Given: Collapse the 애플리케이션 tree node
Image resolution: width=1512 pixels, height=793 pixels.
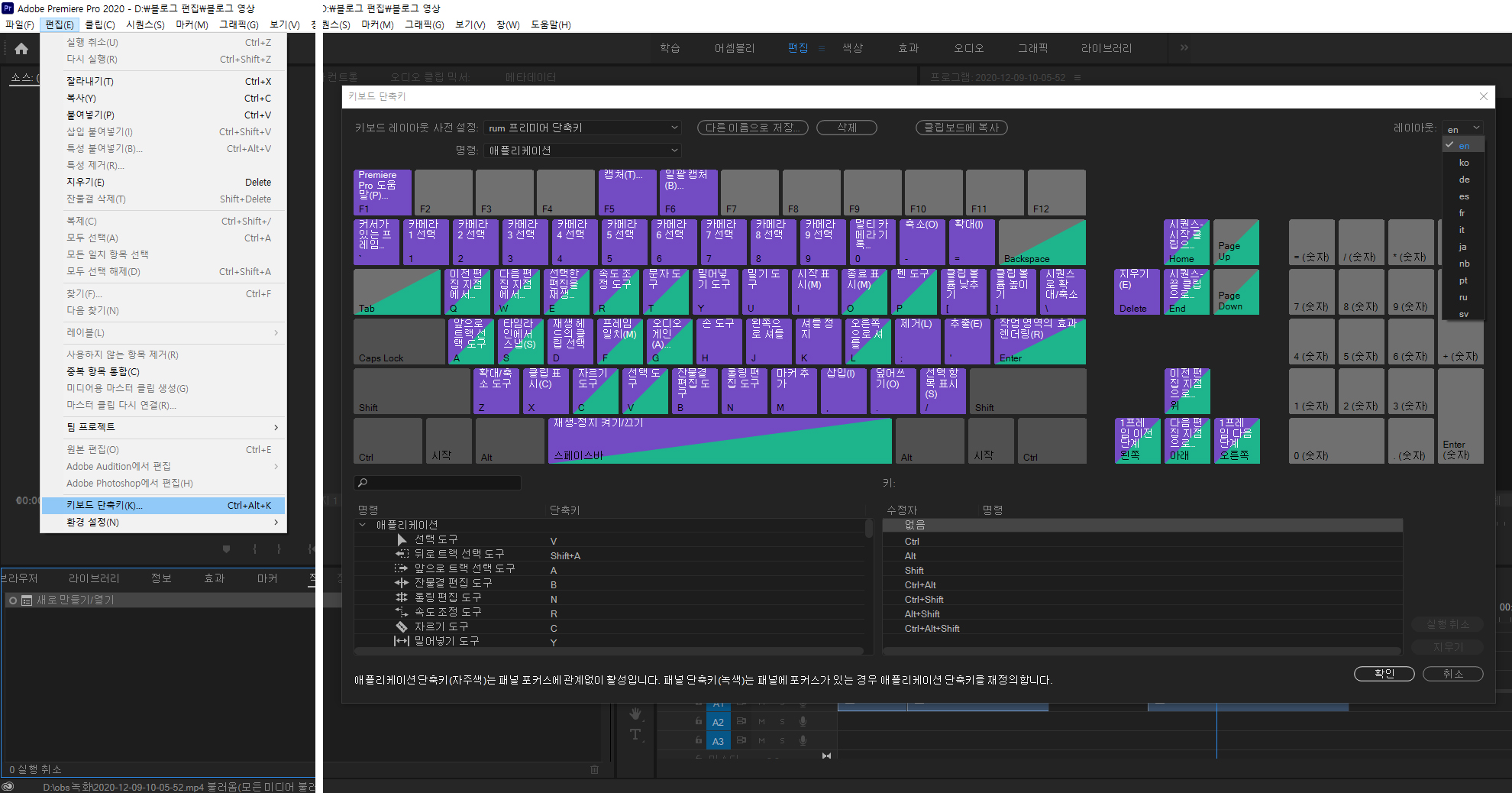Looking at the screenshot, I should [363, 525].
